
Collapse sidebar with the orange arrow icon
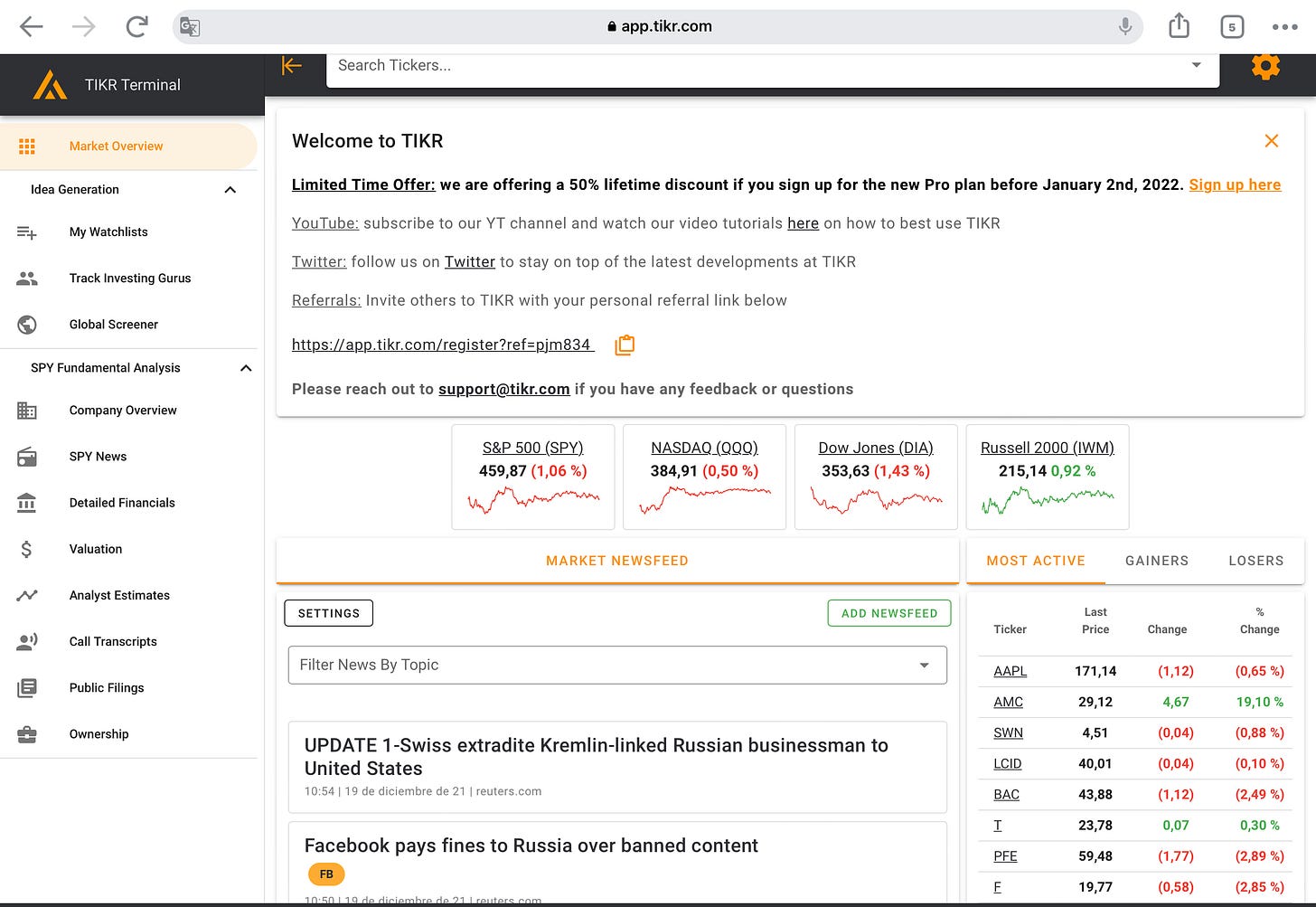click(x=291, y=65)
